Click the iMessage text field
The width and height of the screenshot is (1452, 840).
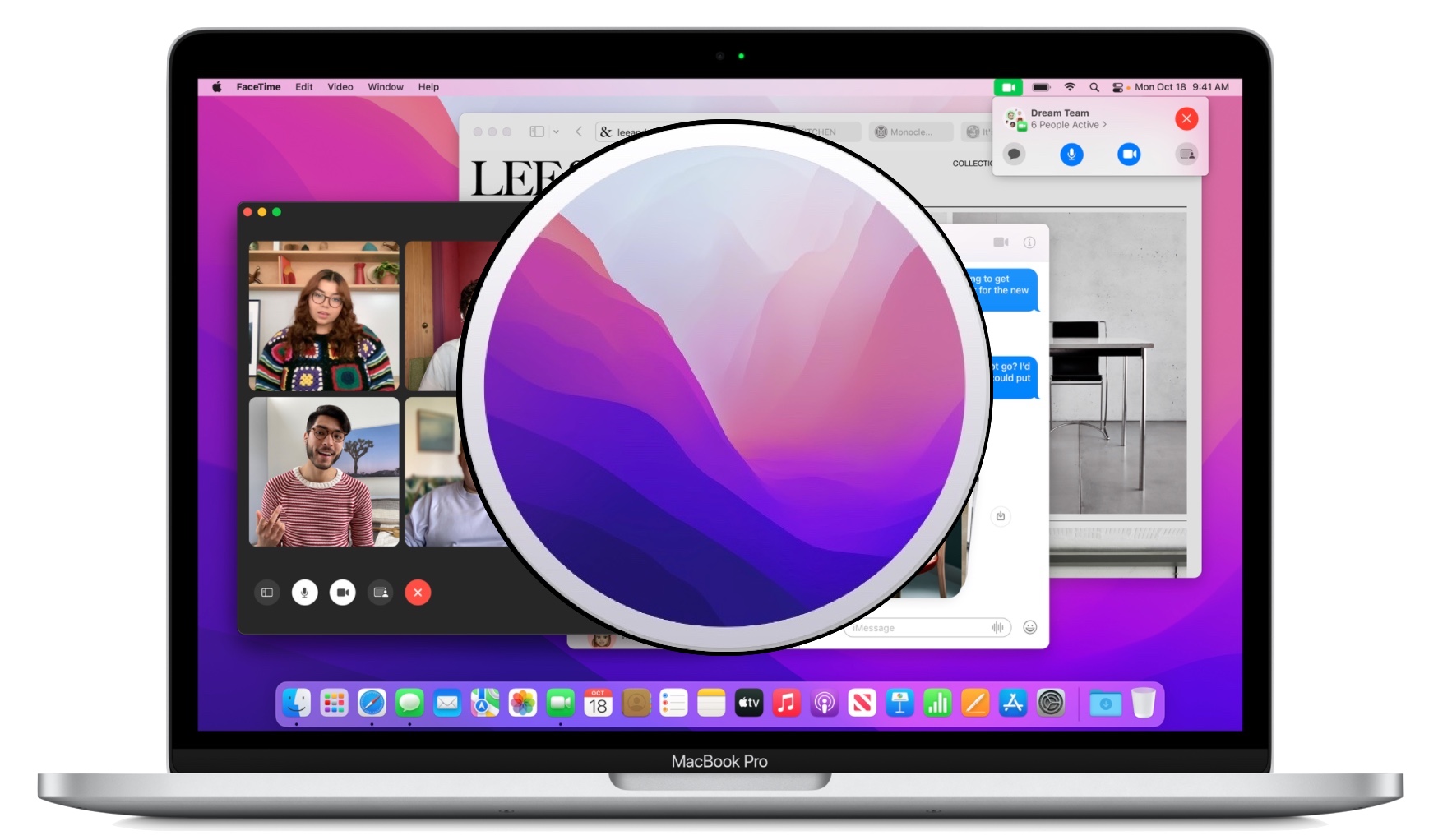pos(927,628)
